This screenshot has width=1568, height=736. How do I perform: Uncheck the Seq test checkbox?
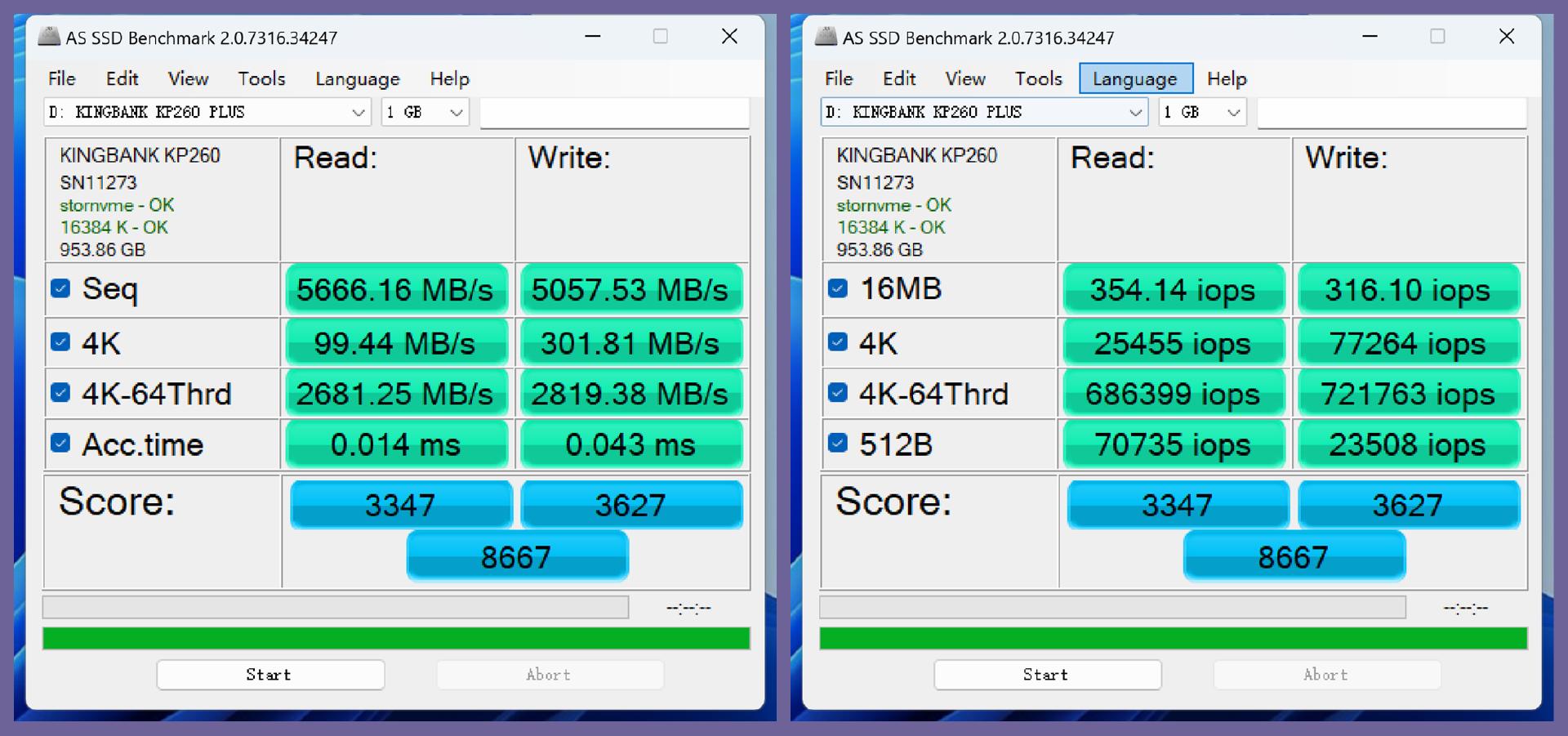tap(60, 288)
